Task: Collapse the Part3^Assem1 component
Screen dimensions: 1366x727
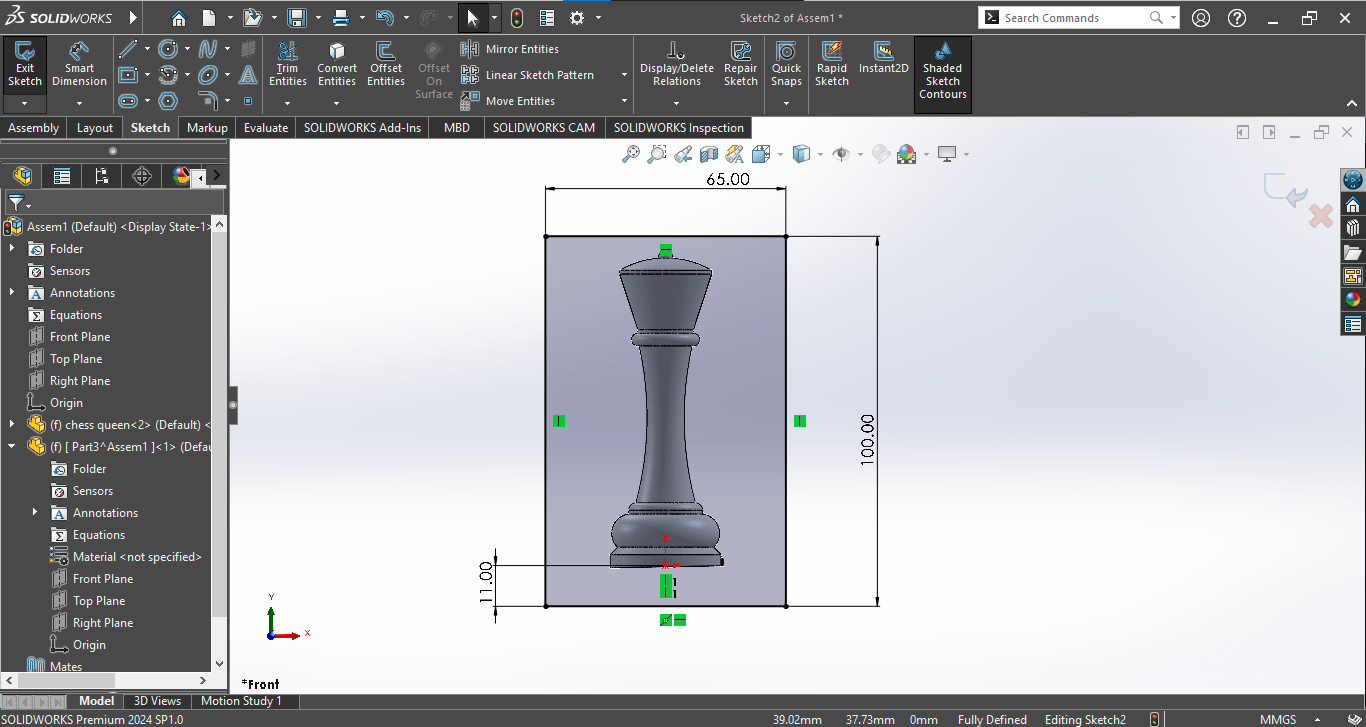Action: click(x=12, y=447)
